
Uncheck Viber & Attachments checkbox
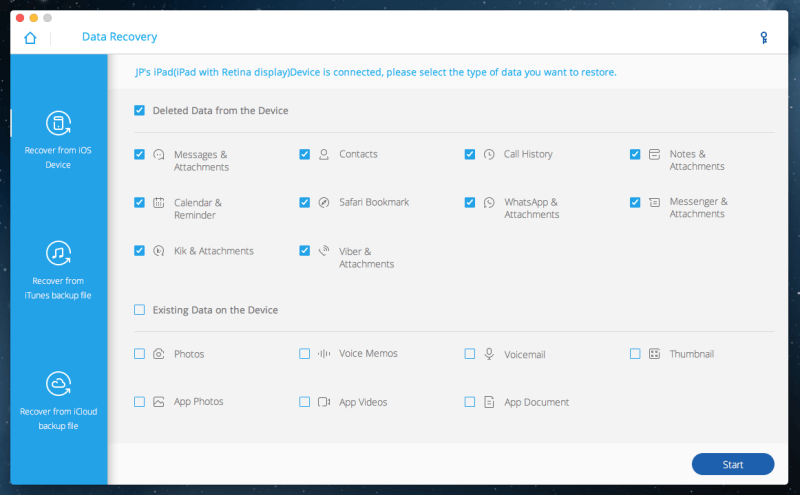point(305,251)
